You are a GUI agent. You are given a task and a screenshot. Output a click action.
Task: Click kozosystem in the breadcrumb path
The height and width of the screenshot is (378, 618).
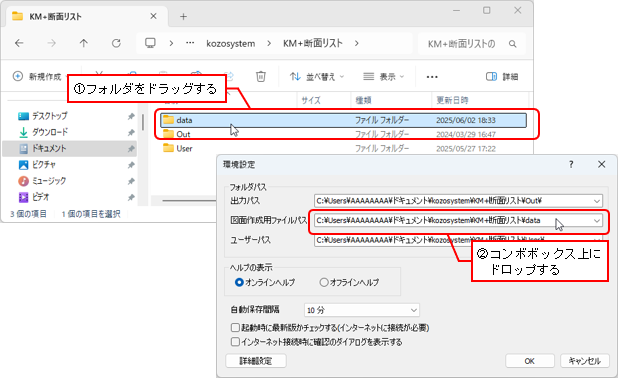point(231,43)
